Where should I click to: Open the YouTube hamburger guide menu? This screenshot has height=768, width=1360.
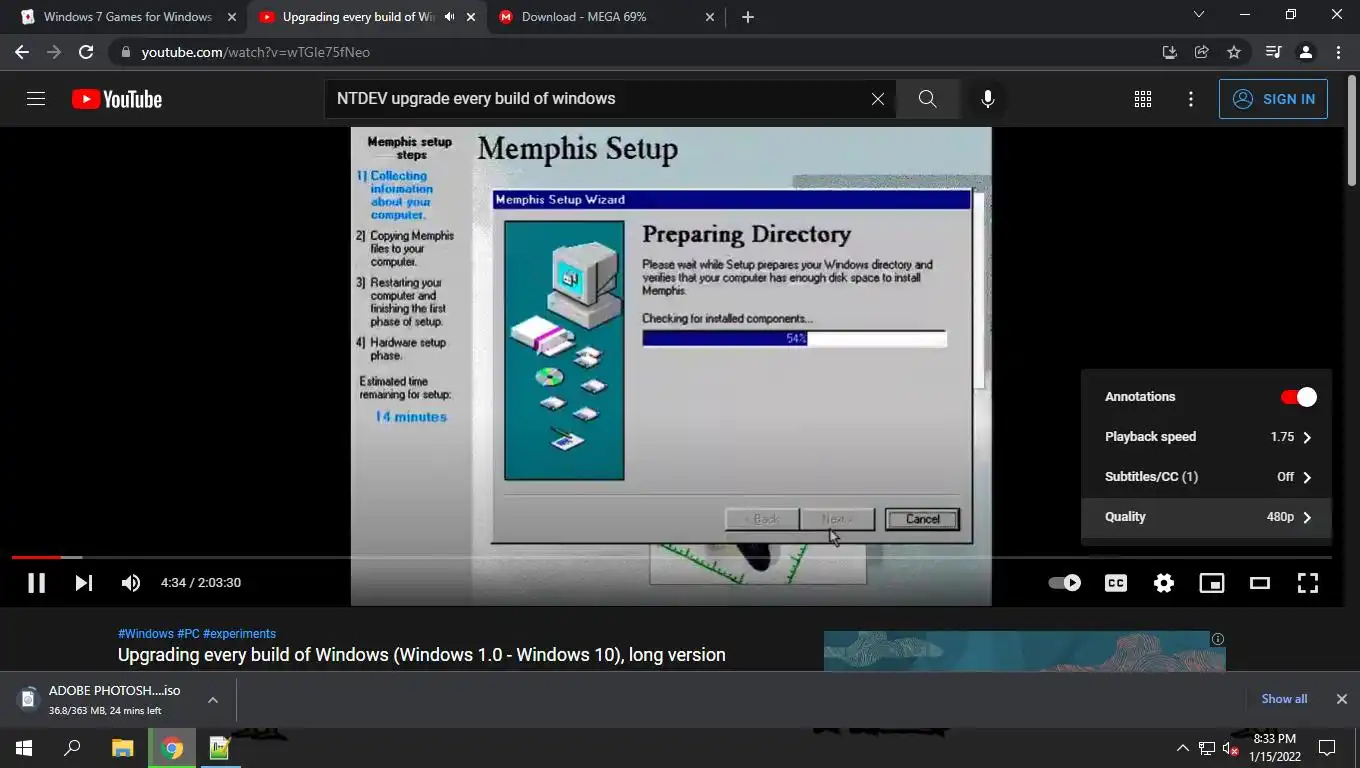(36, 99)
